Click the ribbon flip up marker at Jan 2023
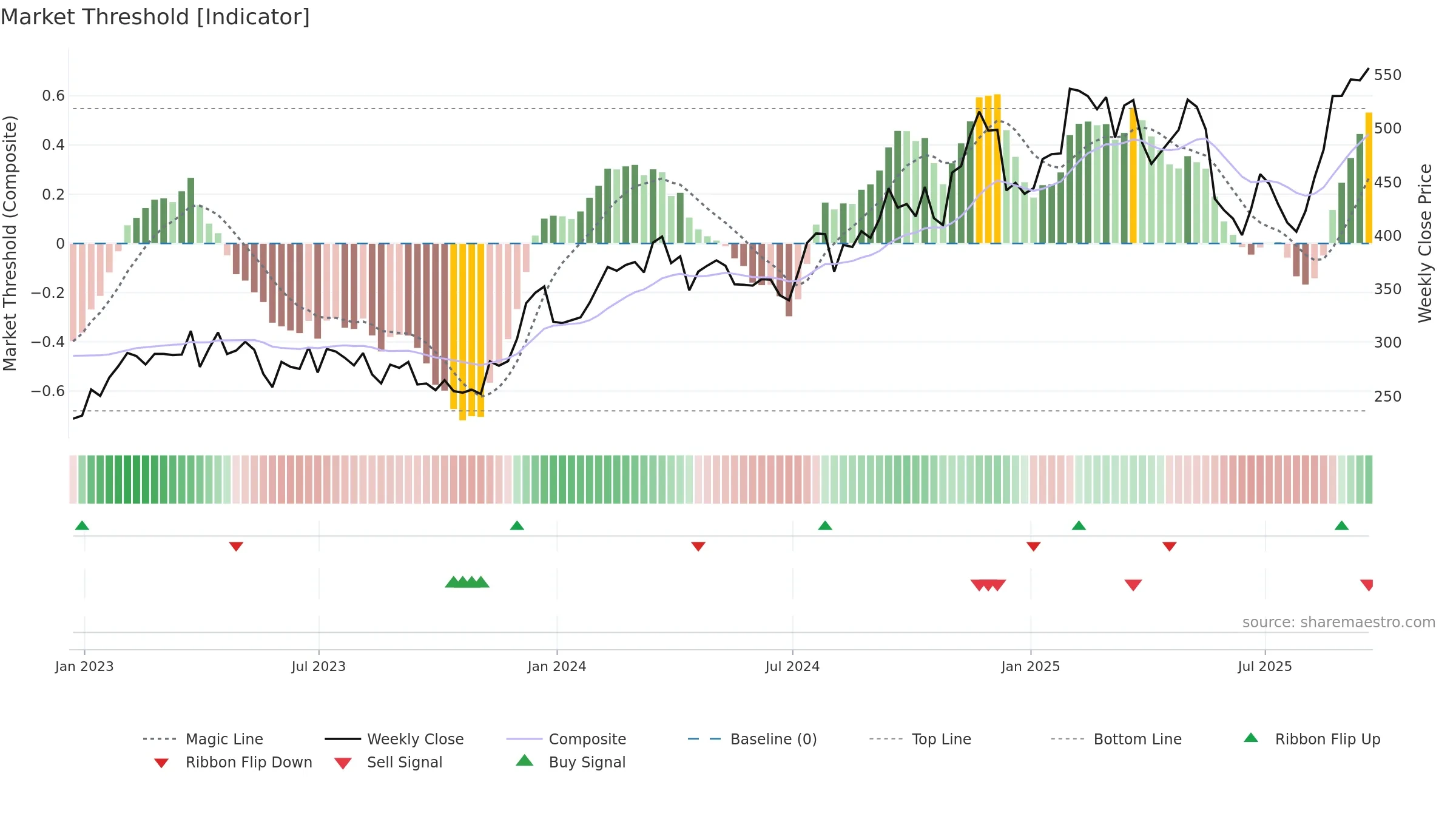 click(x=82, y=525)
